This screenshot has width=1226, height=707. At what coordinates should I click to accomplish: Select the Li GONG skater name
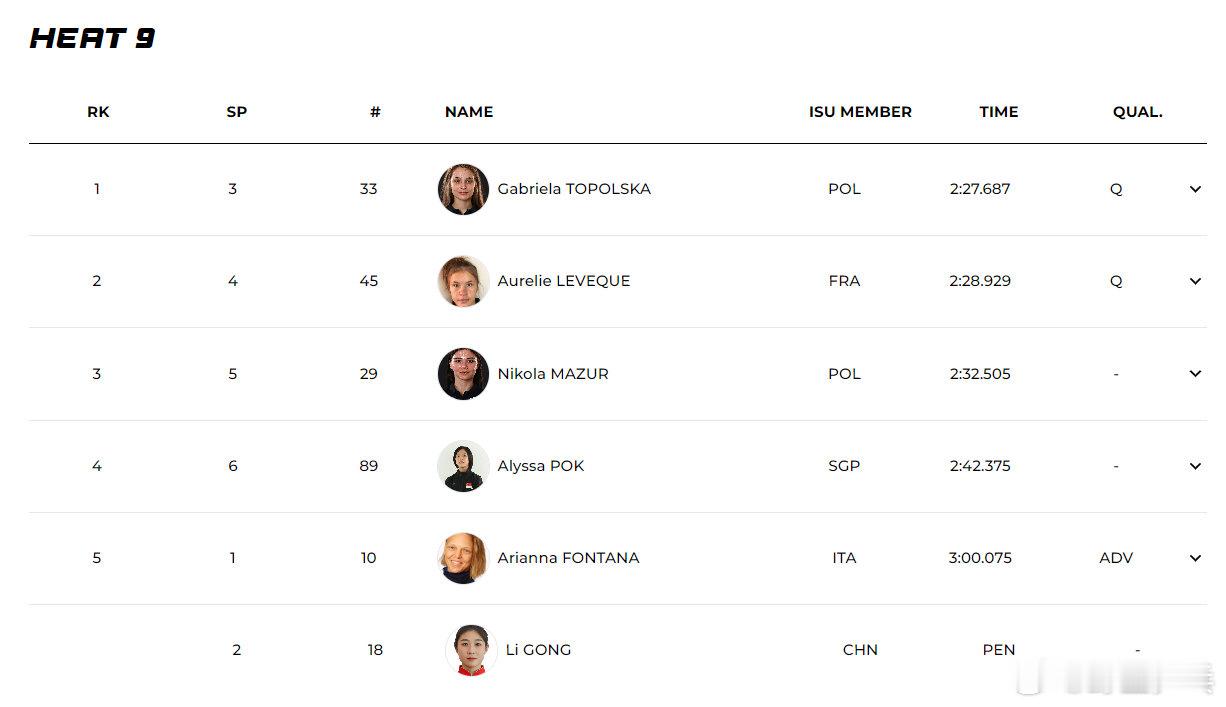tap(538, 650)
